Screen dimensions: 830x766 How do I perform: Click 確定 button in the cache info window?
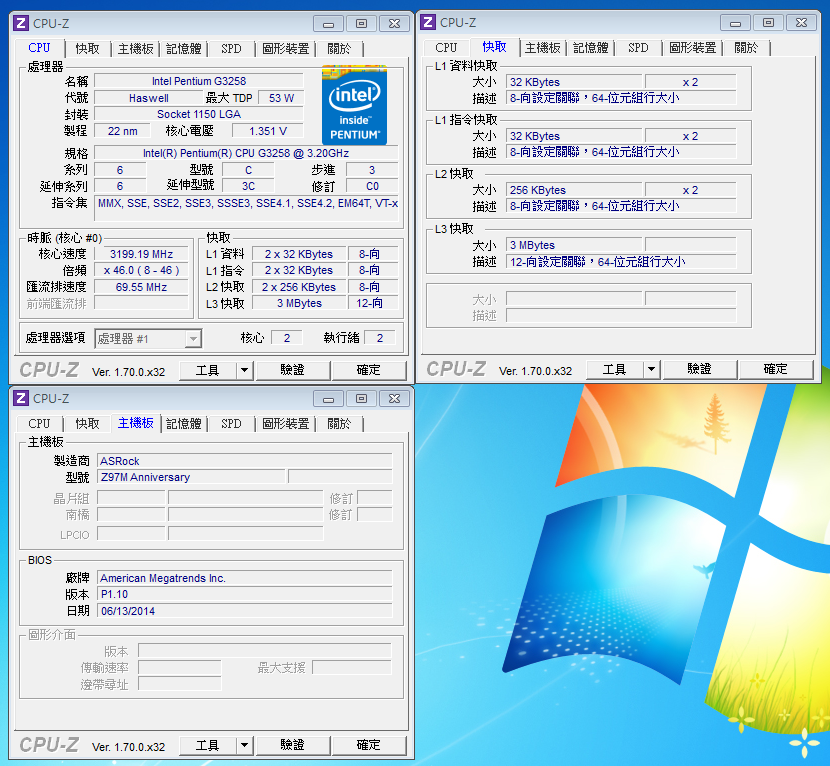pyautogui.click(x=776, y=369)
